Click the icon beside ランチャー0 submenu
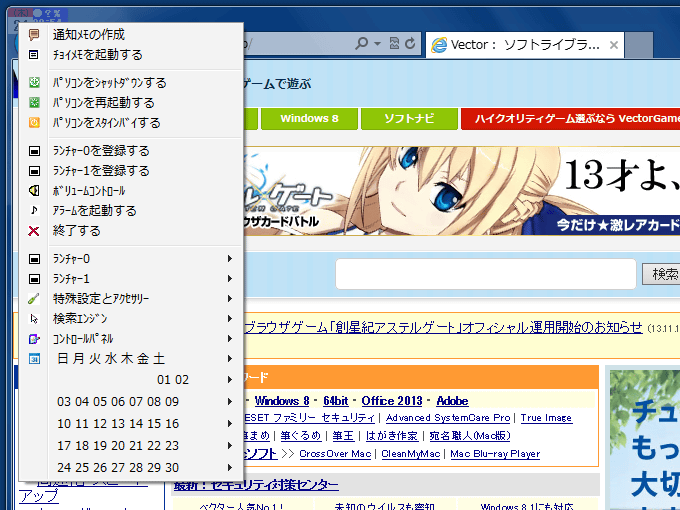The image size is (680, 510). (x=34, y=259)
